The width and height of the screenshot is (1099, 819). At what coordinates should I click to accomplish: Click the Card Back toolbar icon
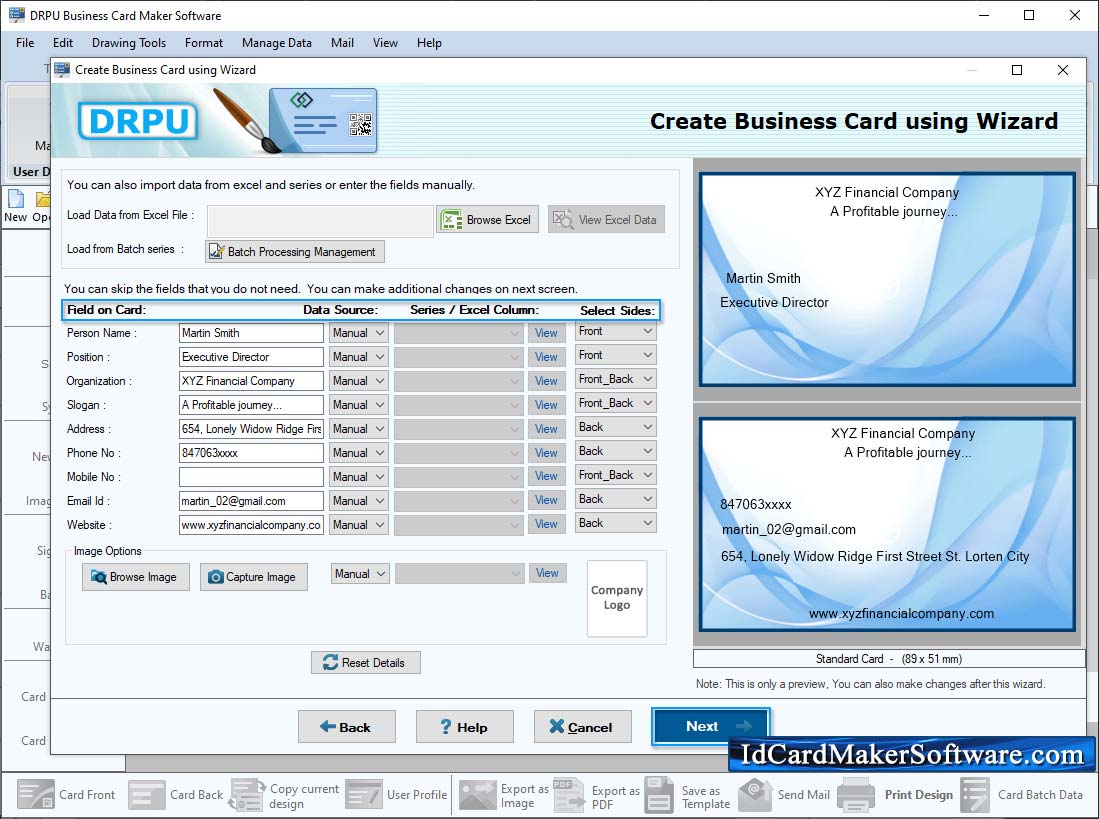[146, 794]
